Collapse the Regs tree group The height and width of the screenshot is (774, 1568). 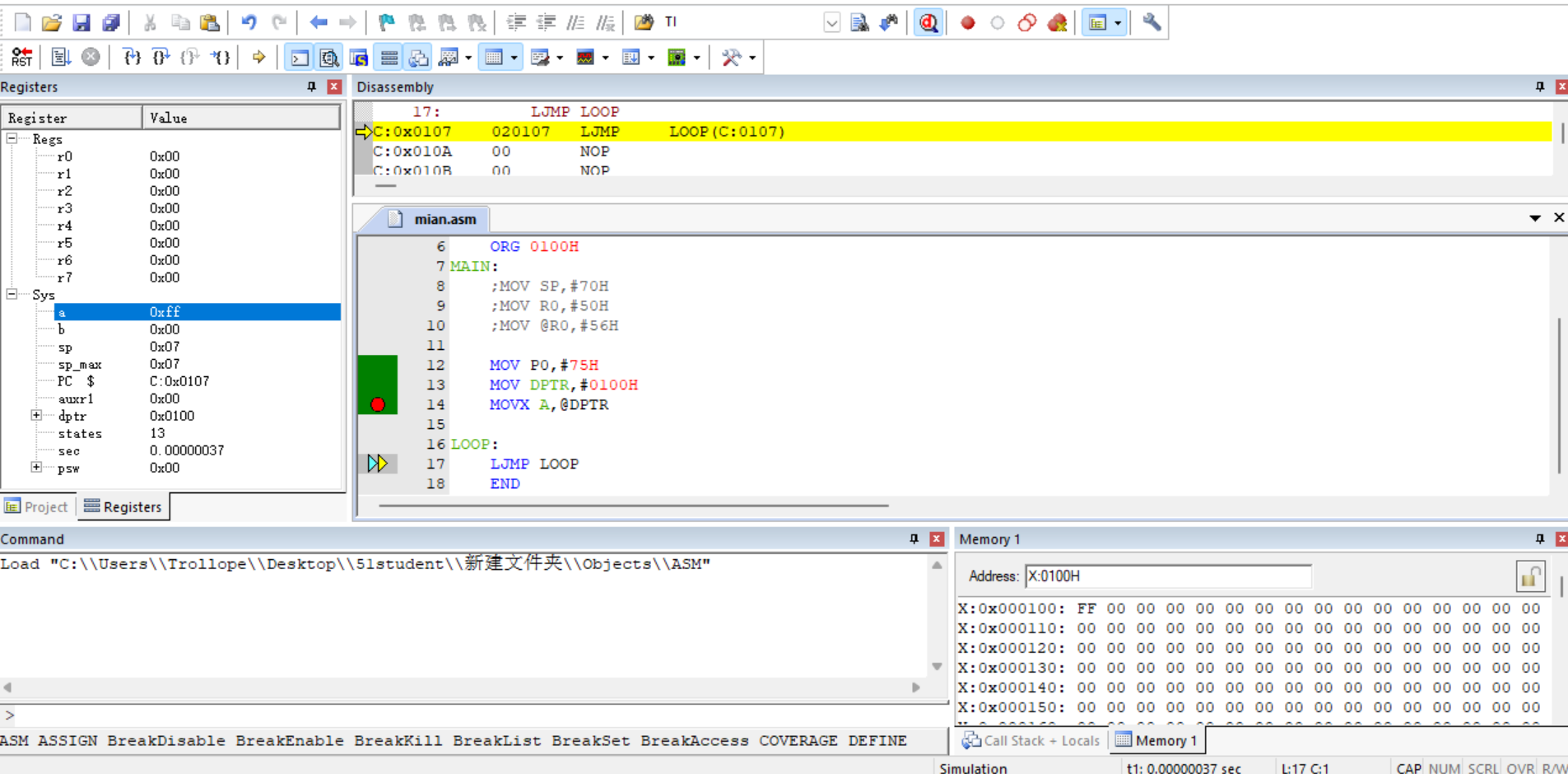(x=12, y=138)
